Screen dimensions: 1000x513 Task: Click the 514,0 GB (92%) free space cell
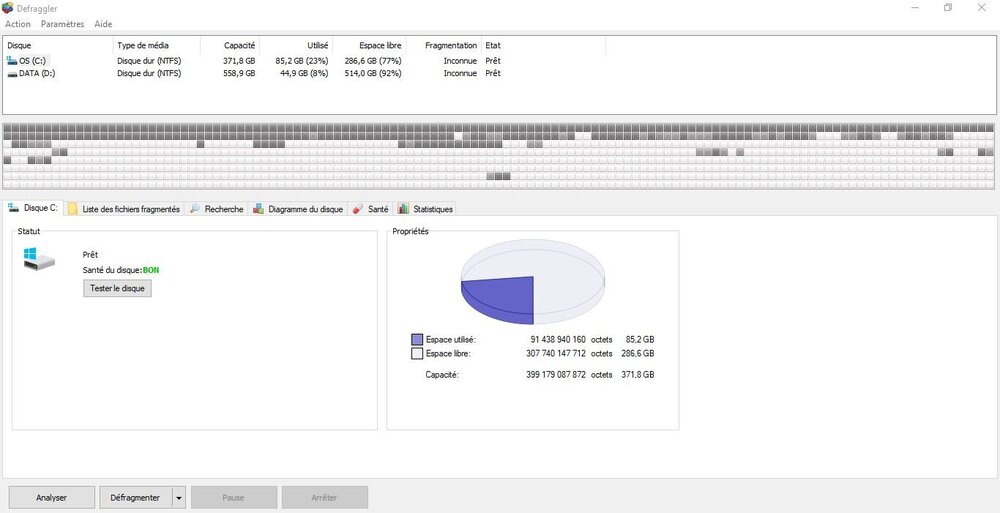373,73
